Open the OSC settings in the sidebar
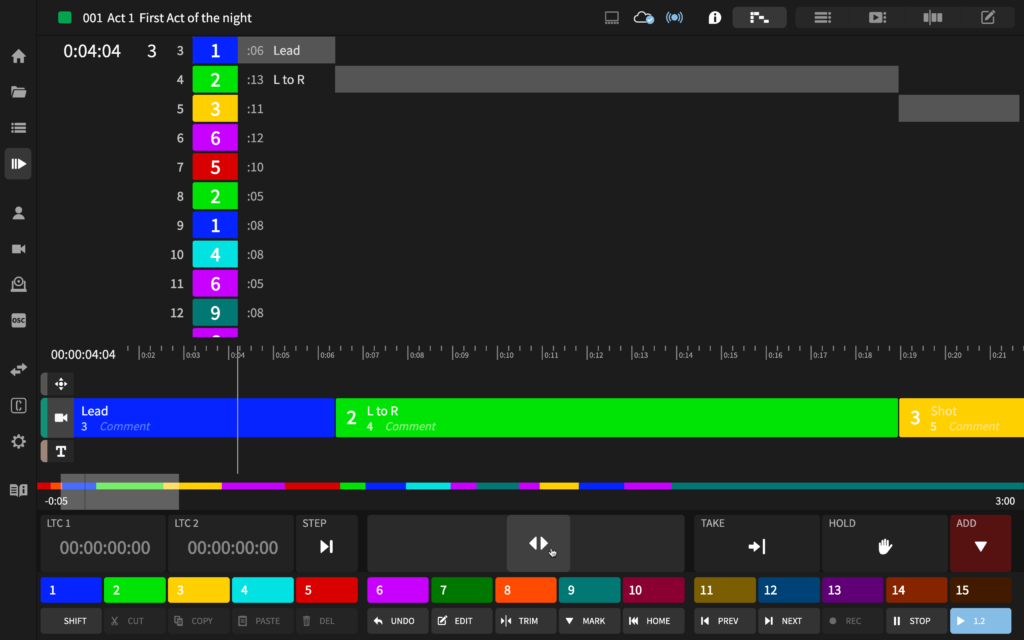This screenshot has width=1024, height=640. tap(18, 320)
